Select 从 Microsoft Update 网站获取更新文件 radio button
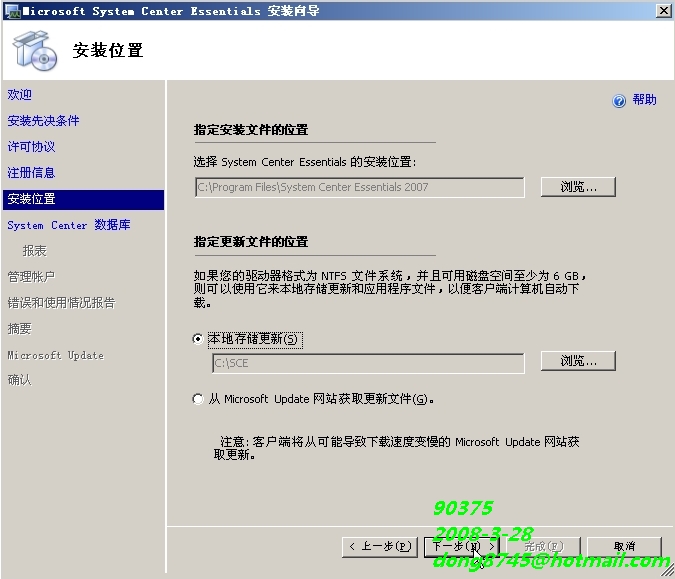 (x=198, y=399)
